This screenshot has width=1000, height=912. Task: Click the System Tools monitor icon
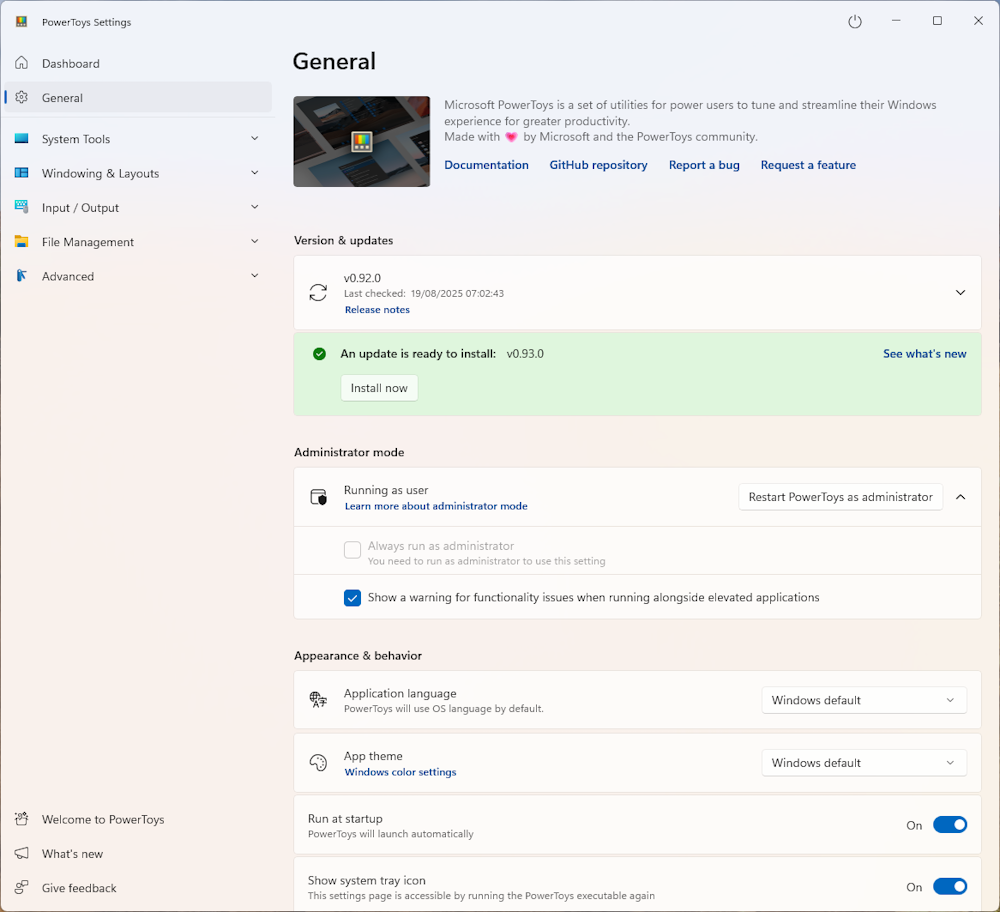coord(22,138)
